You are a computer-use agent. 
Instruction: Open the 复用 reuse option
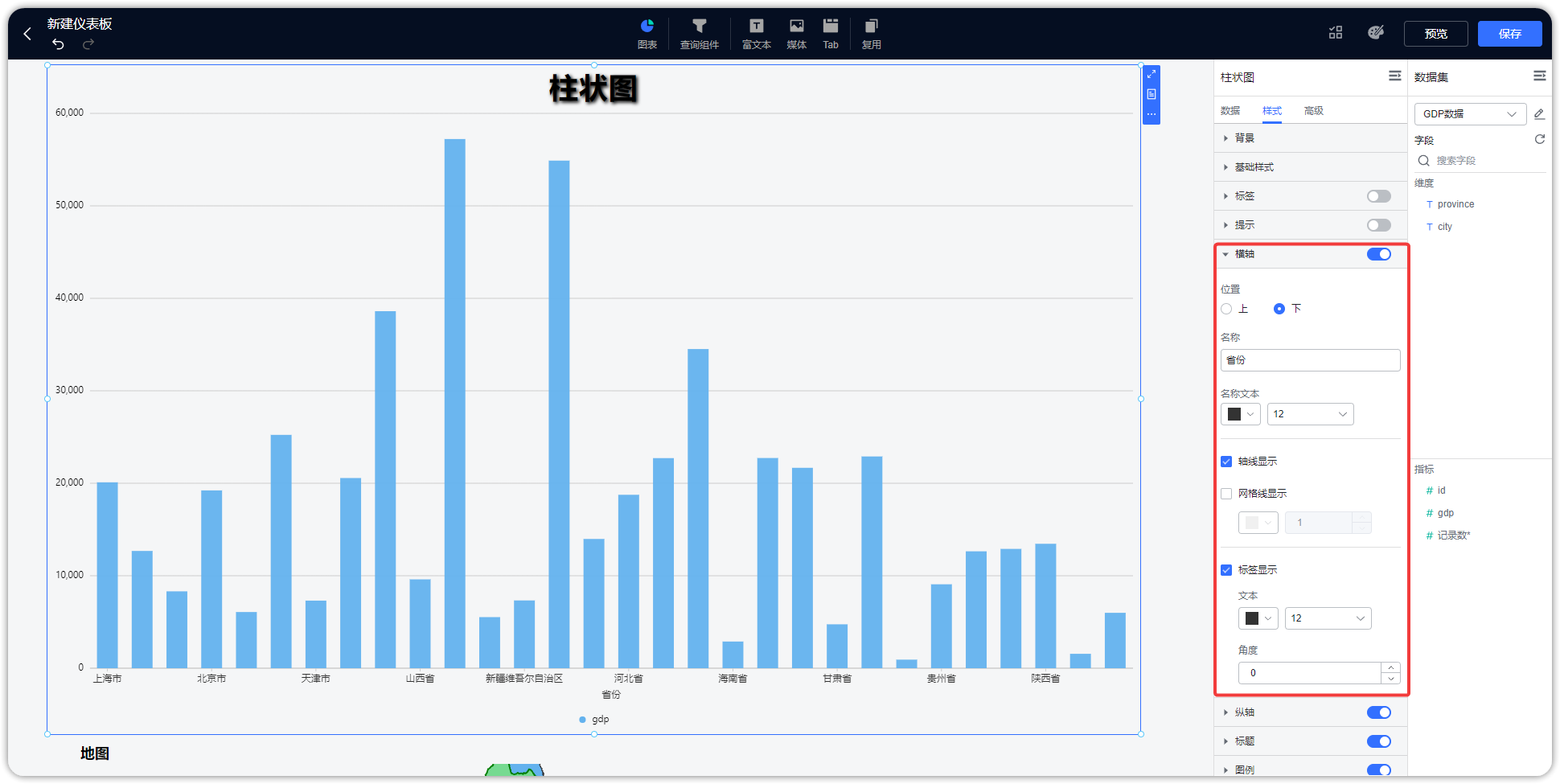(872, 34)
